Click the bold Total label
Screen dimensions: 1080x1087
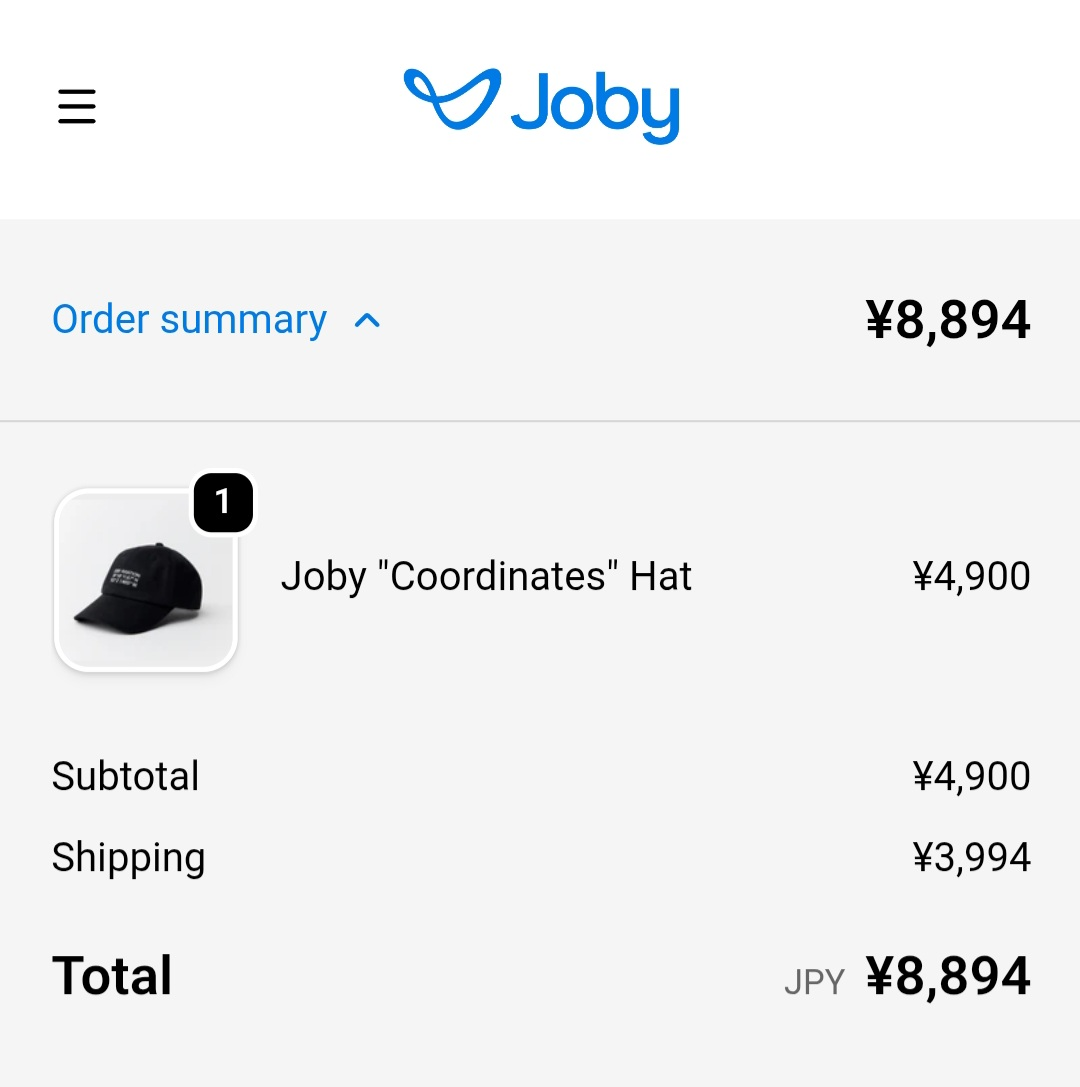click(112, 976)
